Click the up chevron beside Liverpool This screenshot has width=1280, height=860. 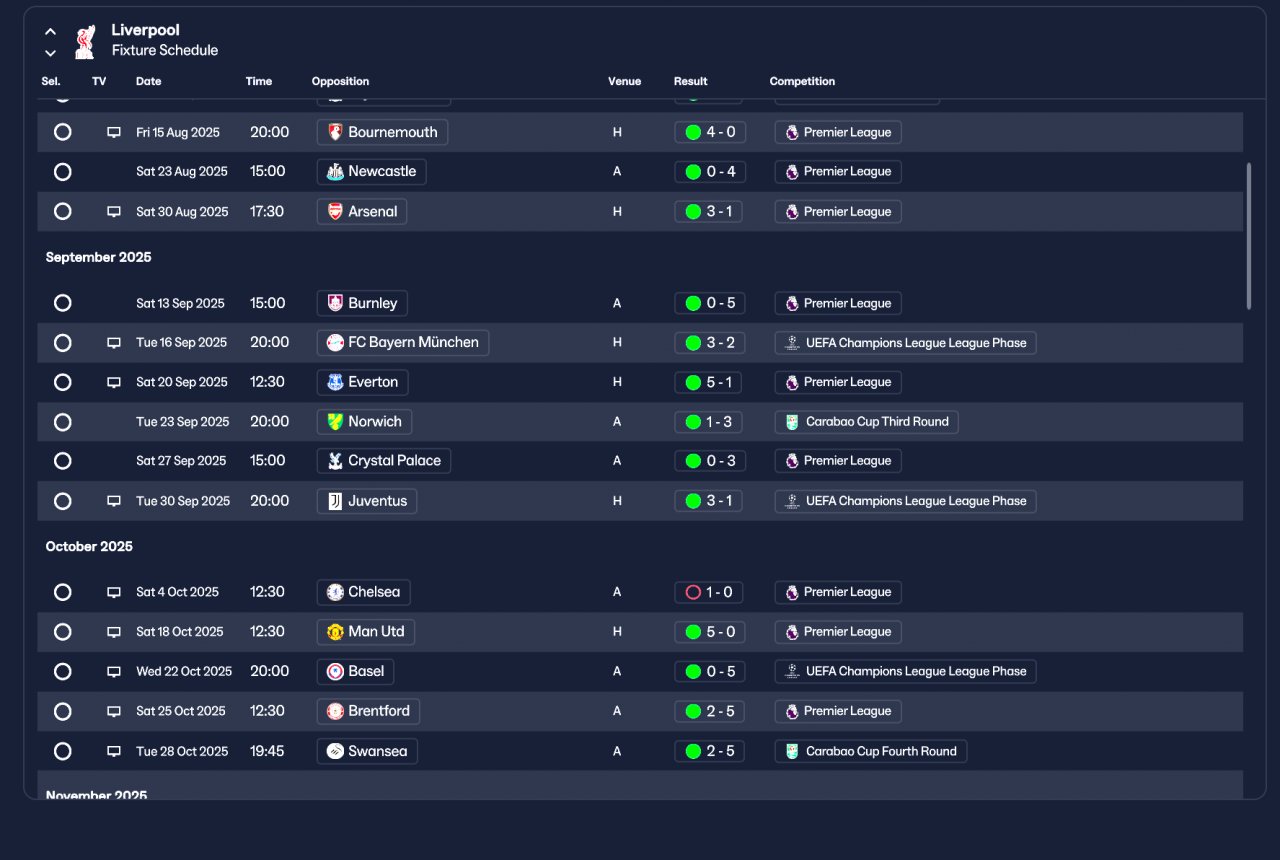point(50,31)
